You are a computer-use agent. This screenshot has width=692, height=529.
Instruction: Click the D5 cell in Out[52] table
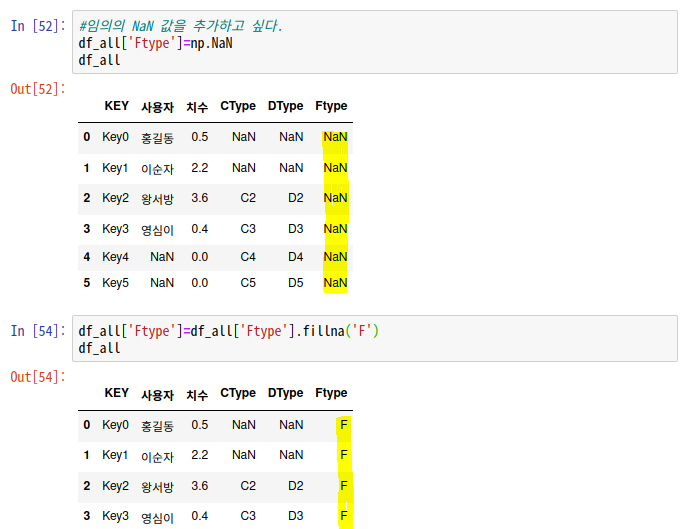[296, 283]
